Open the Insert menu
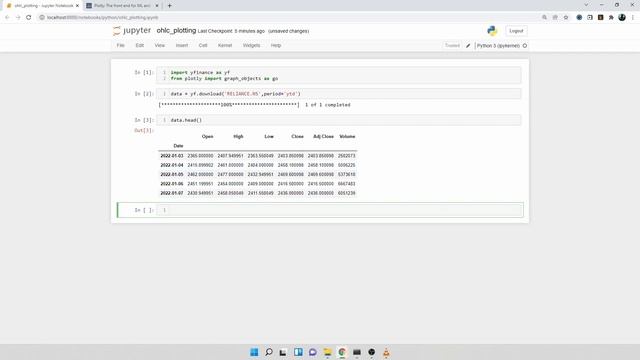The height and width of the screenshot is (360, 640). 182,45
